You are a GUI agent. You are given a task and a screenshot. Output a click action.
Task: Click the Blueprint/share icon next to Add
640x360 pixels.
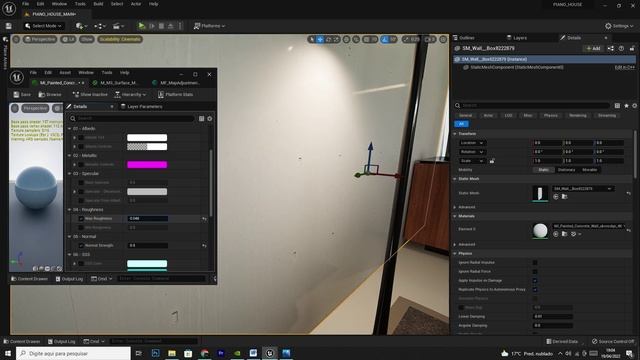coord(611,48)
